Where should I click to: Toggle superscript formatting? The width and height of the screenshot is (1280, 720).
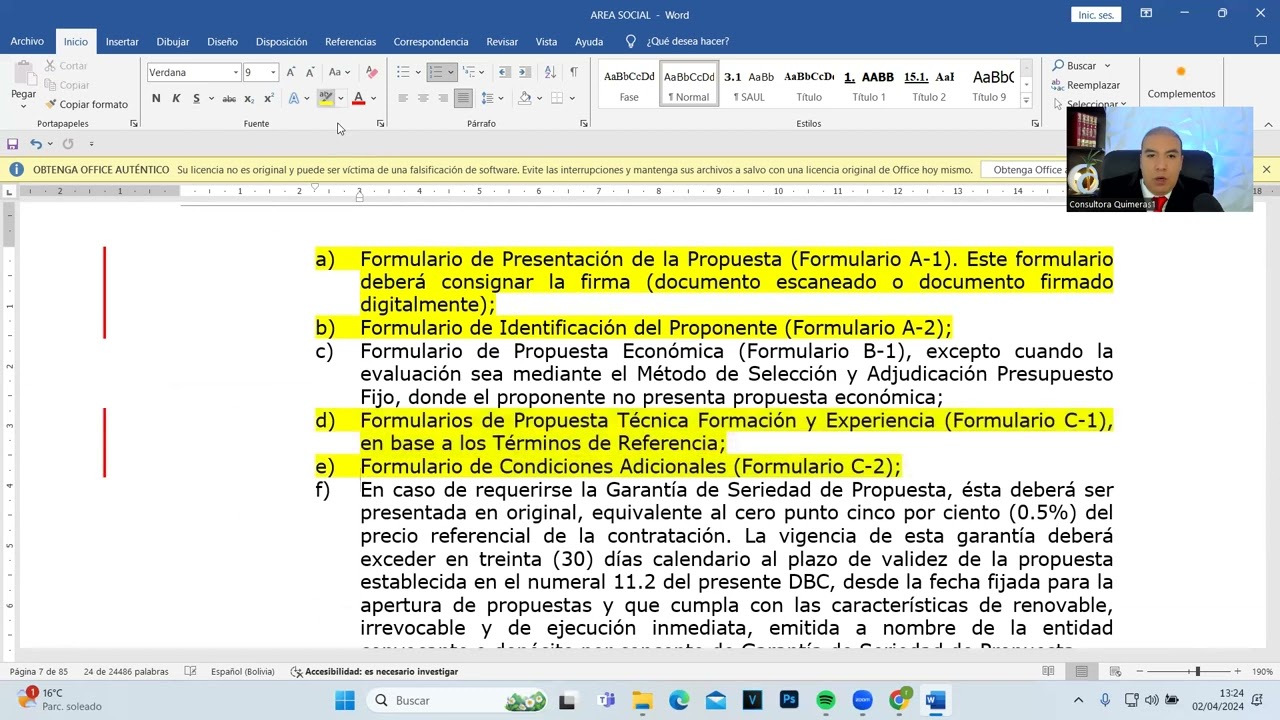click(268, 98)
